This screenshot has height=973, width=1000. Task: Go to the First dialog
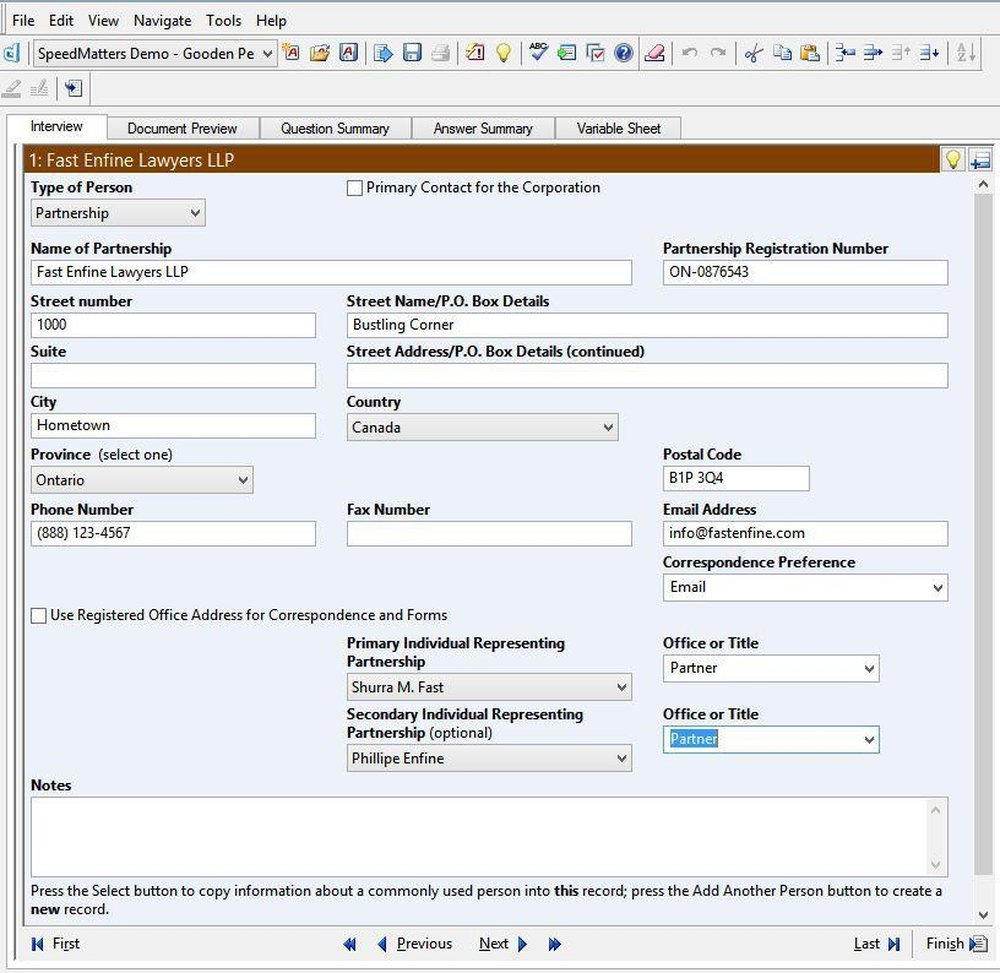click(55, 944)
